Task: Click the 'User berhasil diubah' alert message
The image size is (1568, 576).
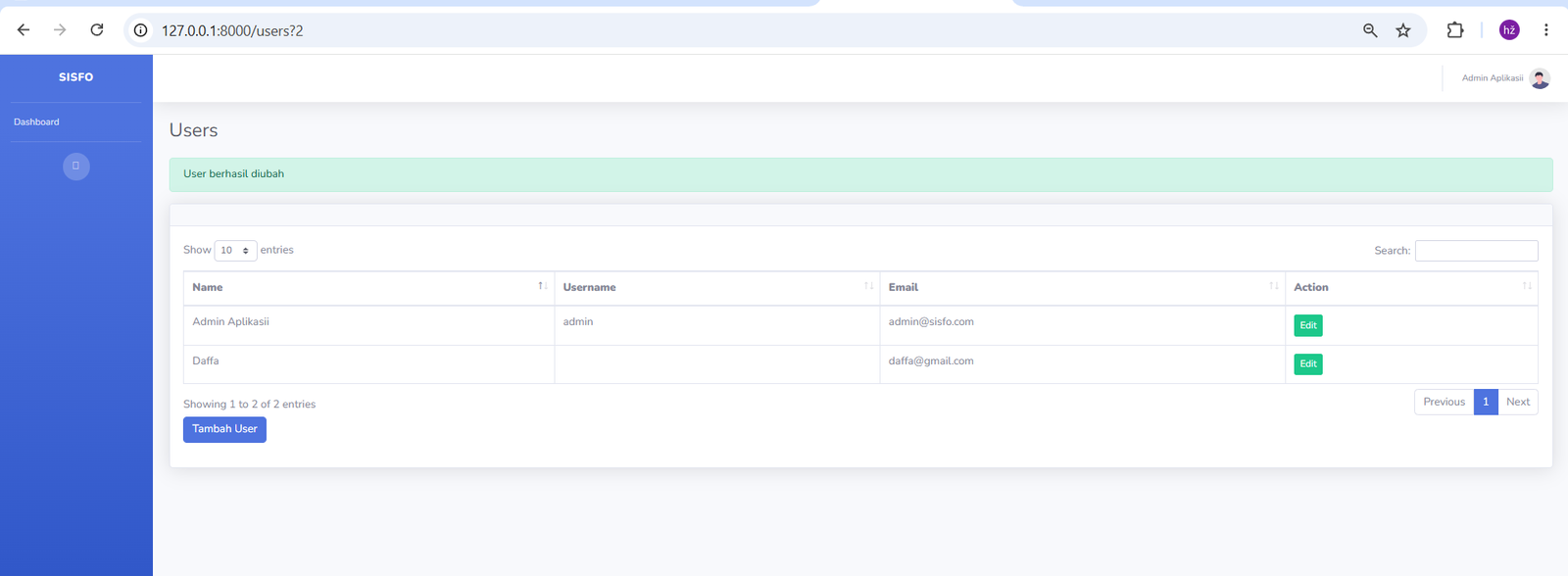Action: point(860,174)
